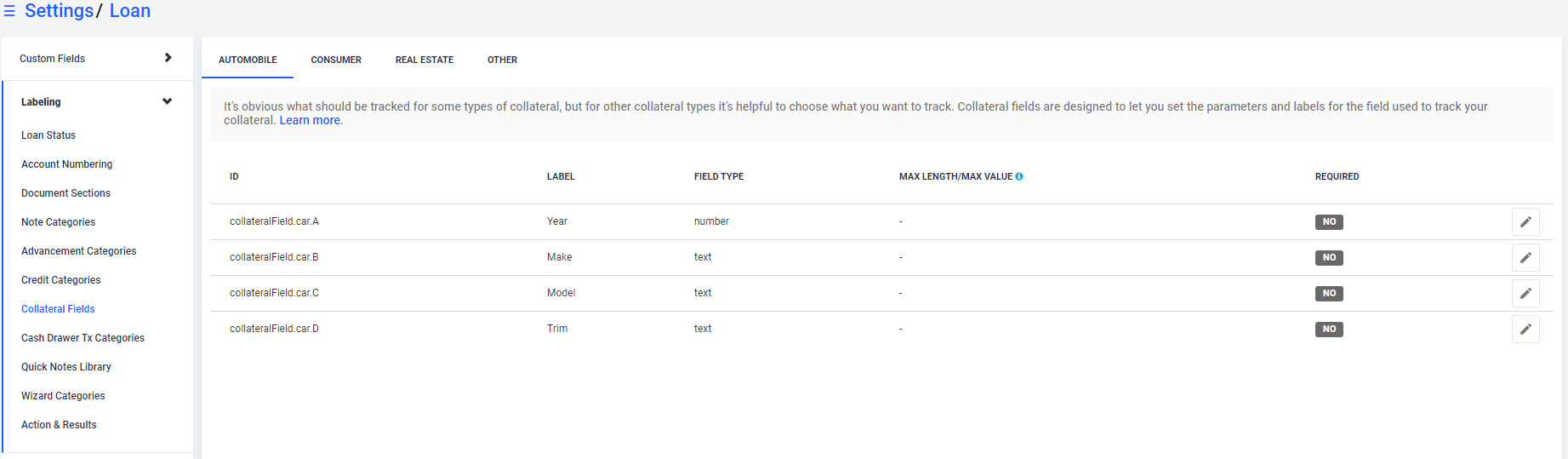Viewport: 1568px width, 459px height.
Task: Open Account Numbering settings
Action: click(x=66, y=164)
